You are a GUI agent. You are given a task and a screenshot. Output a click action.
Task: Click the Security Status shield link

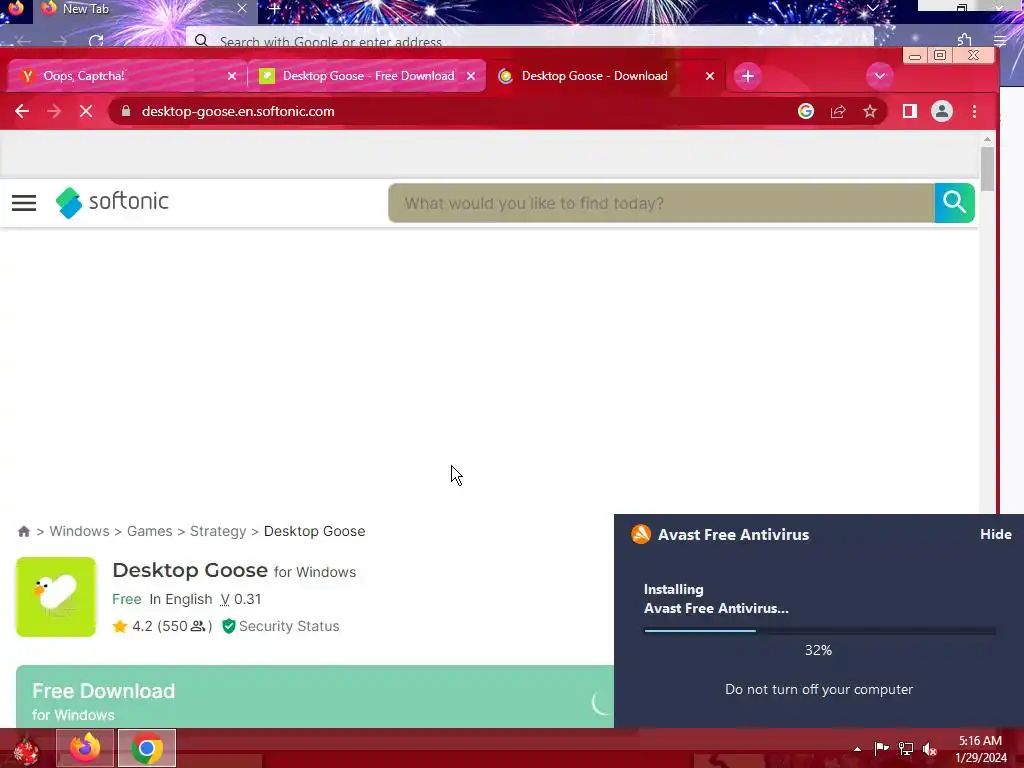click(281, 626)
